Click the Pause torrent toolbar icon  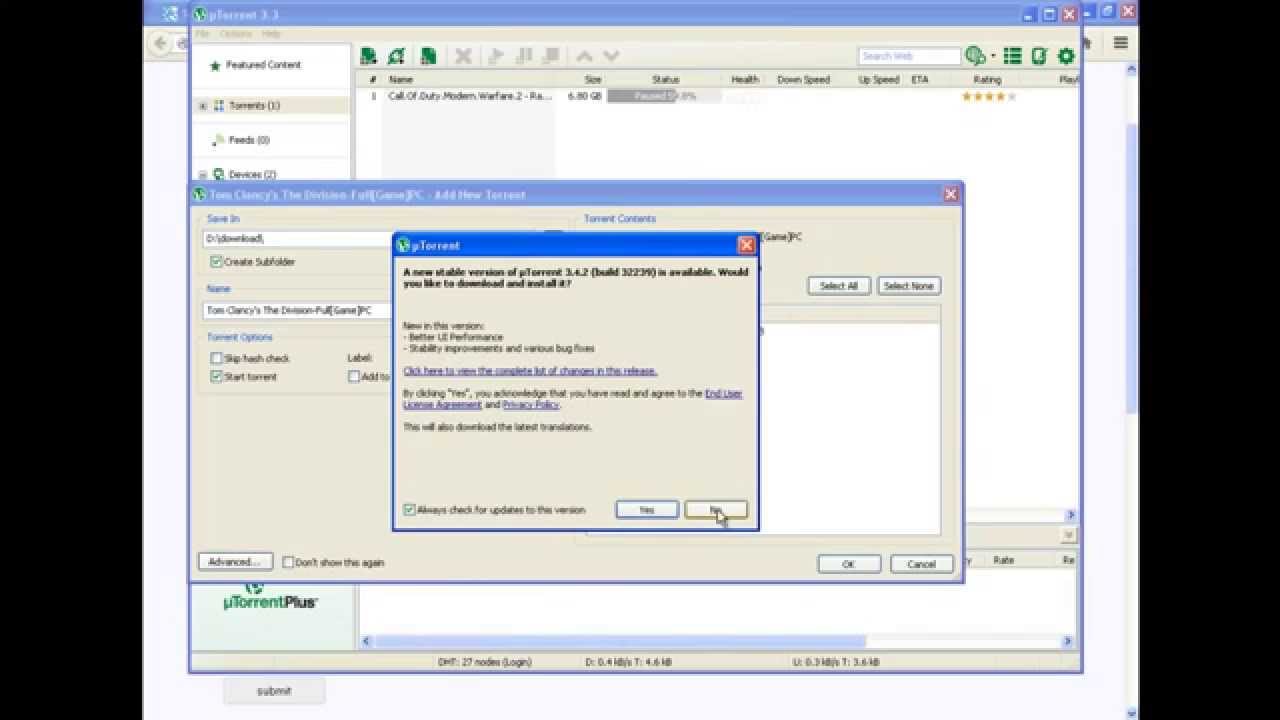tap(523, 56)
